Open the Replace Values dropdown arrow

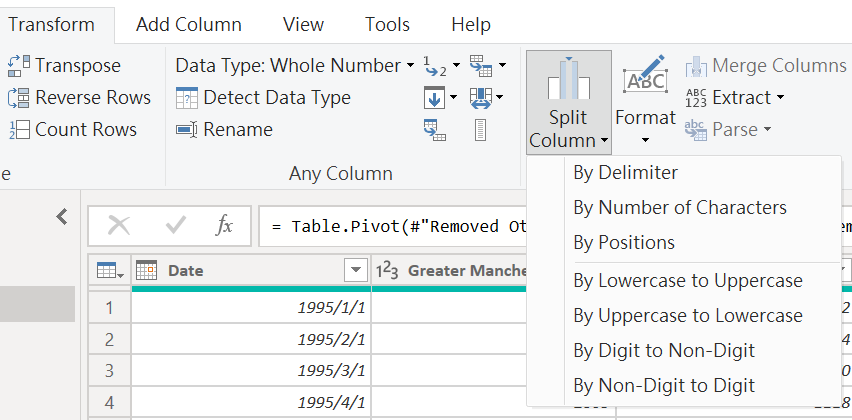tap(456, 66)
